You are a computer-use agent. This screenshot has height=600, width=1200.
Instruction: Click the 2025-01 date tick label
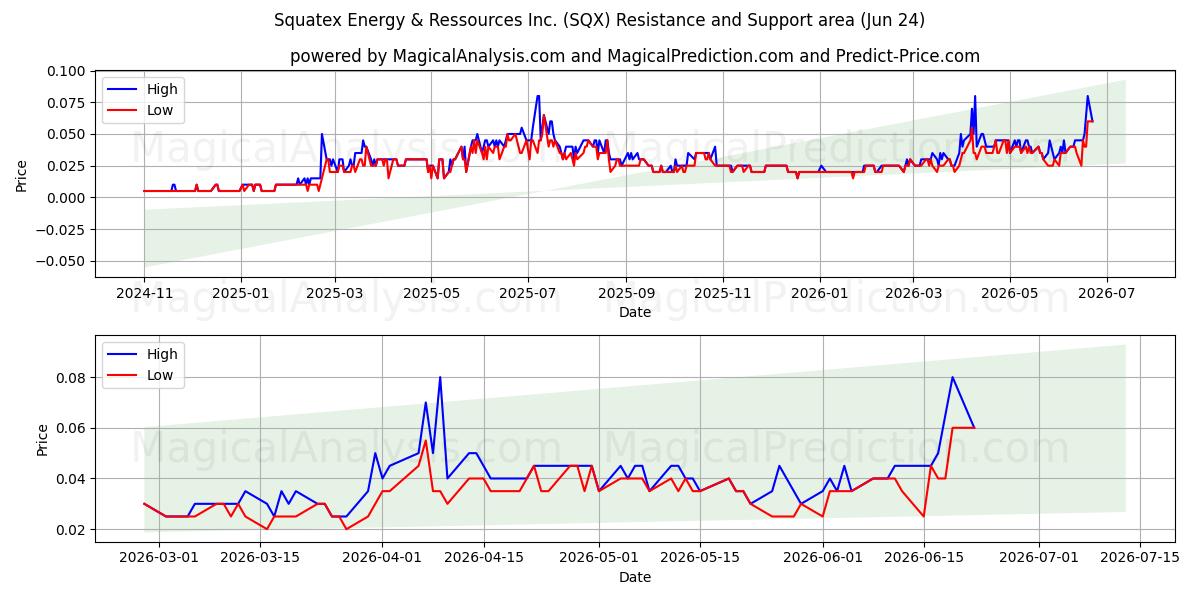pyautogui.click(x=240, y=294)
